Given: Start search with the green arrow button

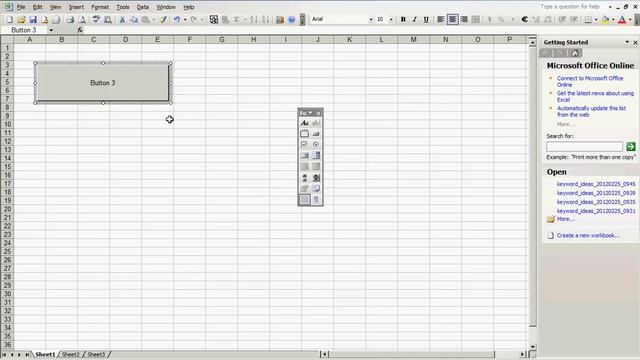Looking at the screenshot, I should pyautogui.click(x=631, y=147).
